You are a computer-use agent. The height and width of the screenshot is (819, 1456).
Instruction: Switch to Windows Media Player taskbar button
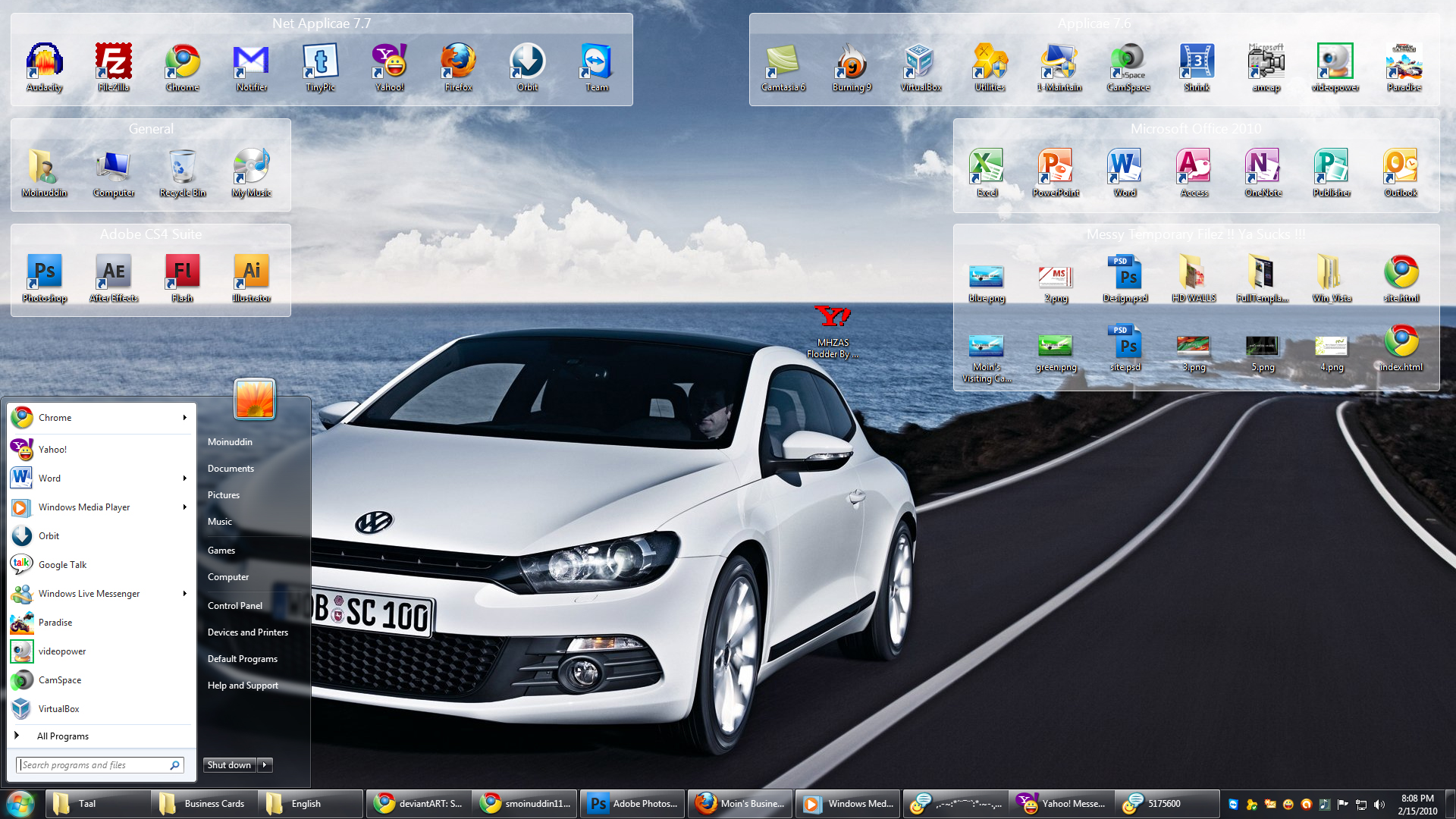[849, 804]
